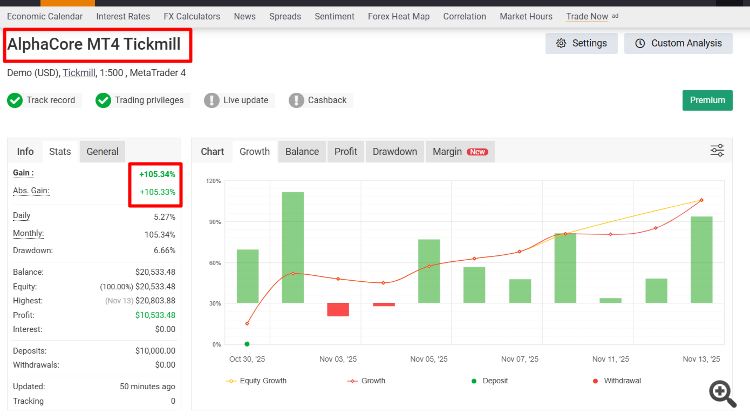Select the Profit chart tab
Viewport: 750px width, 420px height.
[x=345, y=152]
